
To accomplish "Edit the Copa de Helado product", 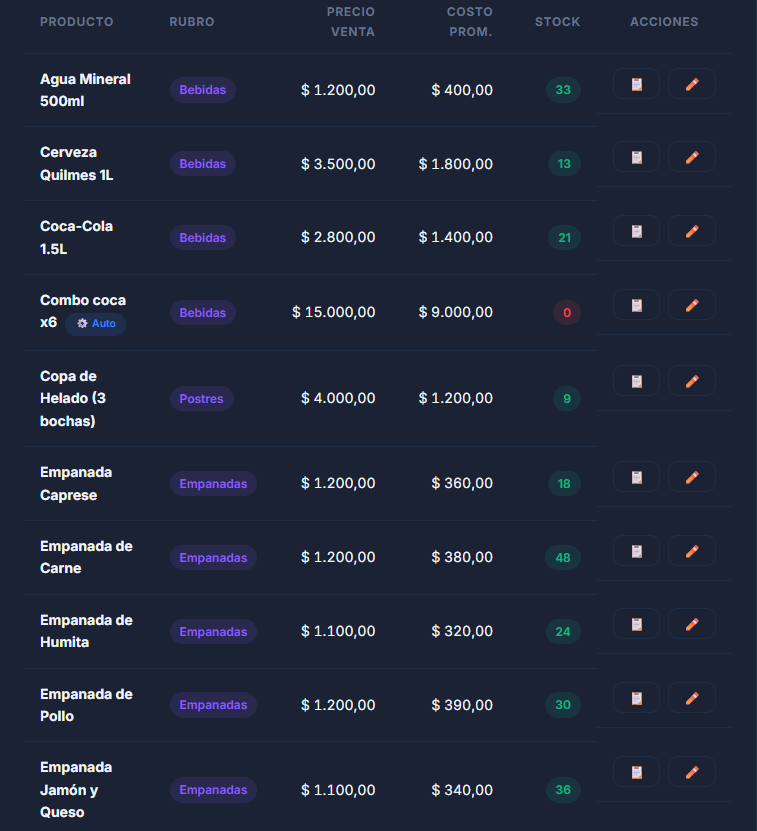I will [x=691, y=381].
